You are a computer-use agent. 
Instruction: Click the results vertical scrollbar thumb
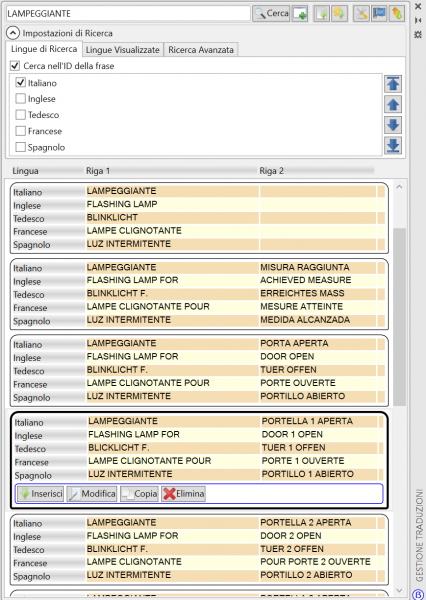399,317
